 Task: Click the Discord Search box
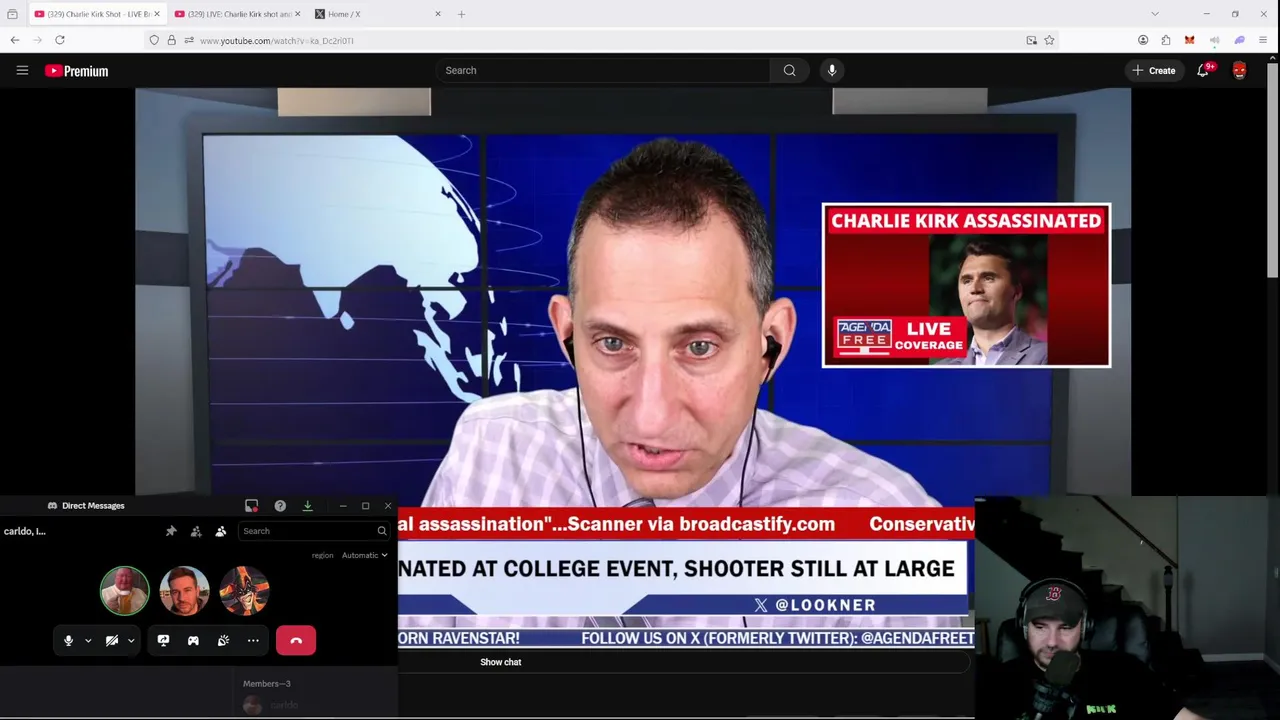point(314,531)
